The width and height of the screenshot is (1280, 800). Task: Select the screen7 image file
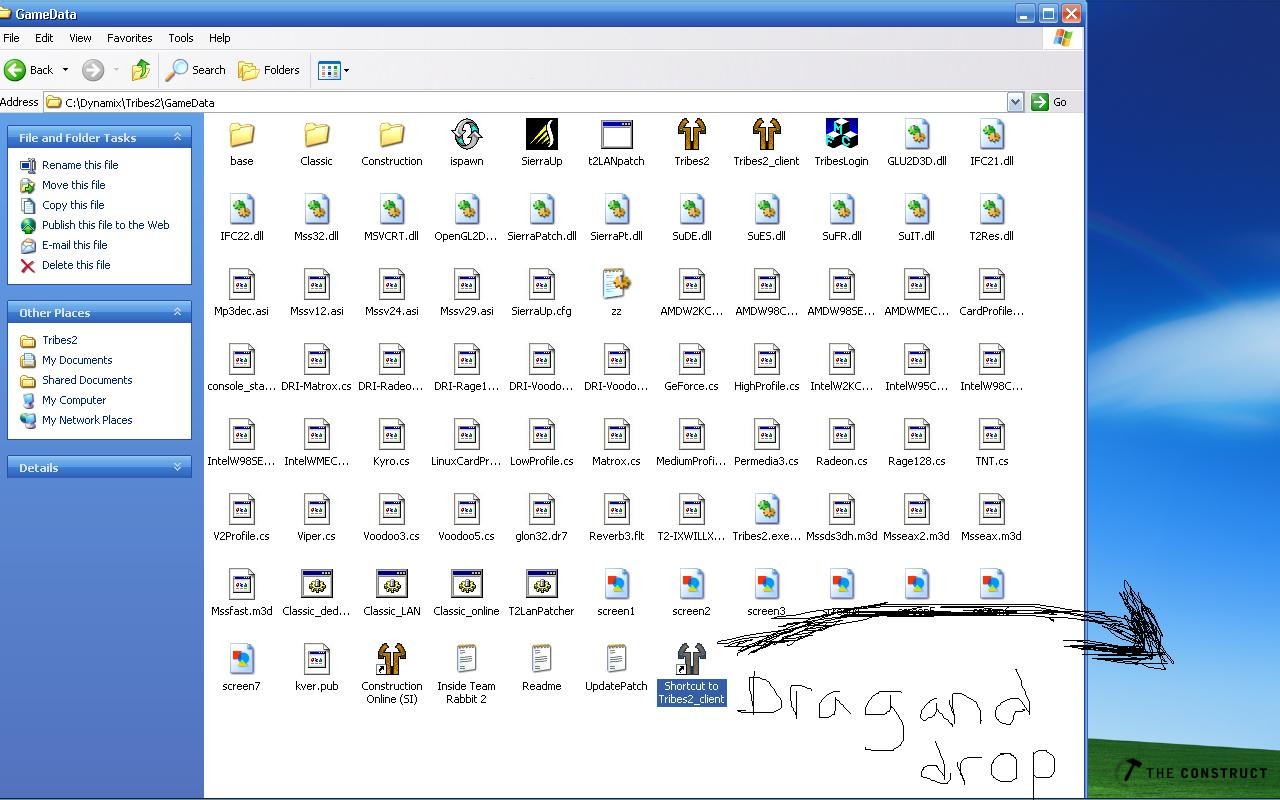coord(241,660)
